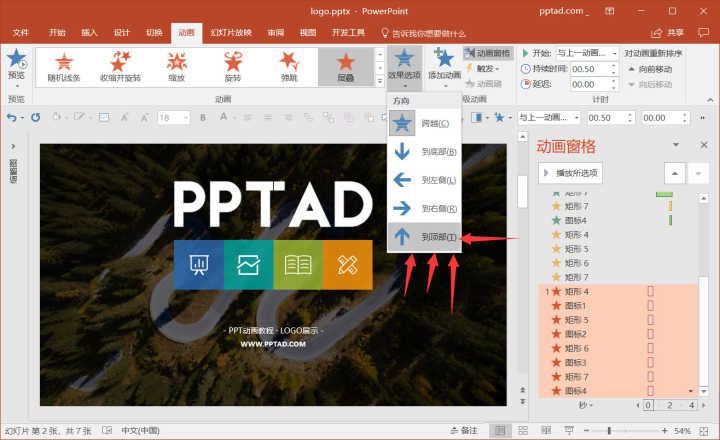Viewport: 720px width, 440px height.
Task: Choose 到底部(B) direction option
Action: click(424, 152)
